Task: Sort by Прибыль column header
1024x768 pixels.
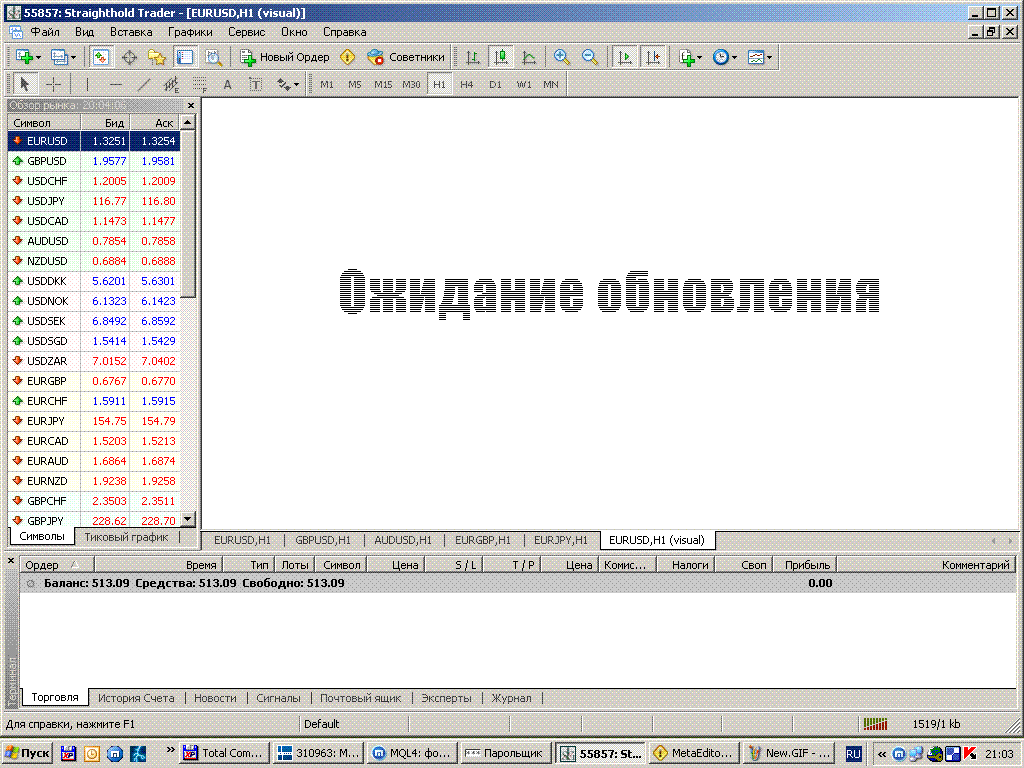Action: 807,565
